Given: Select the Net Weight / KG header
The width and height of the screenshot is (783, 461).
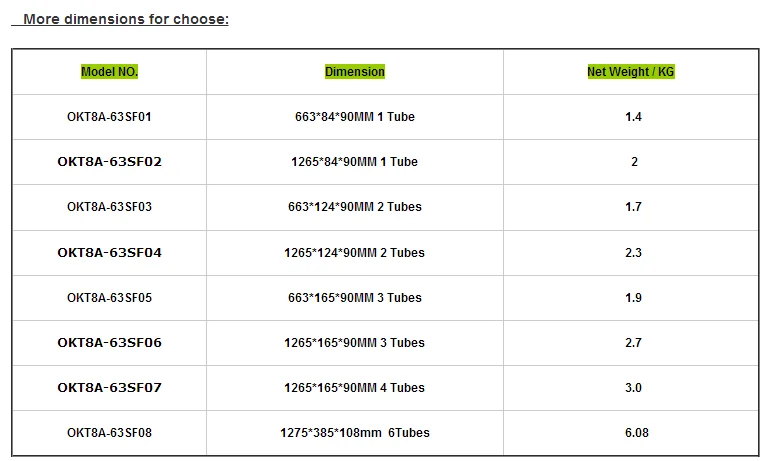Looking at the screenshot, I should point(631,72).
